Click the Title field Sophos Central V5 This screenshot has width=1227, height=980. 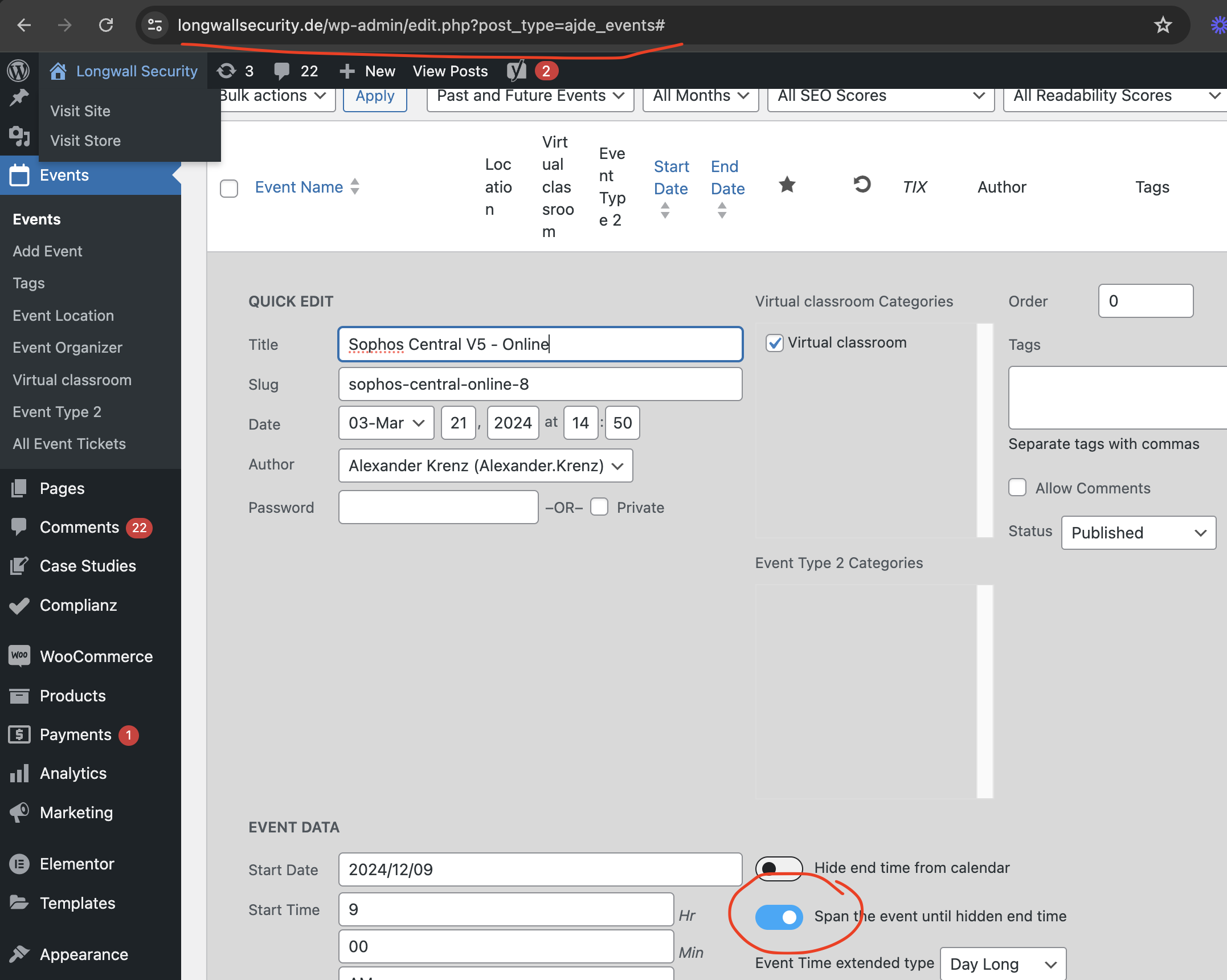coord(540,344)
